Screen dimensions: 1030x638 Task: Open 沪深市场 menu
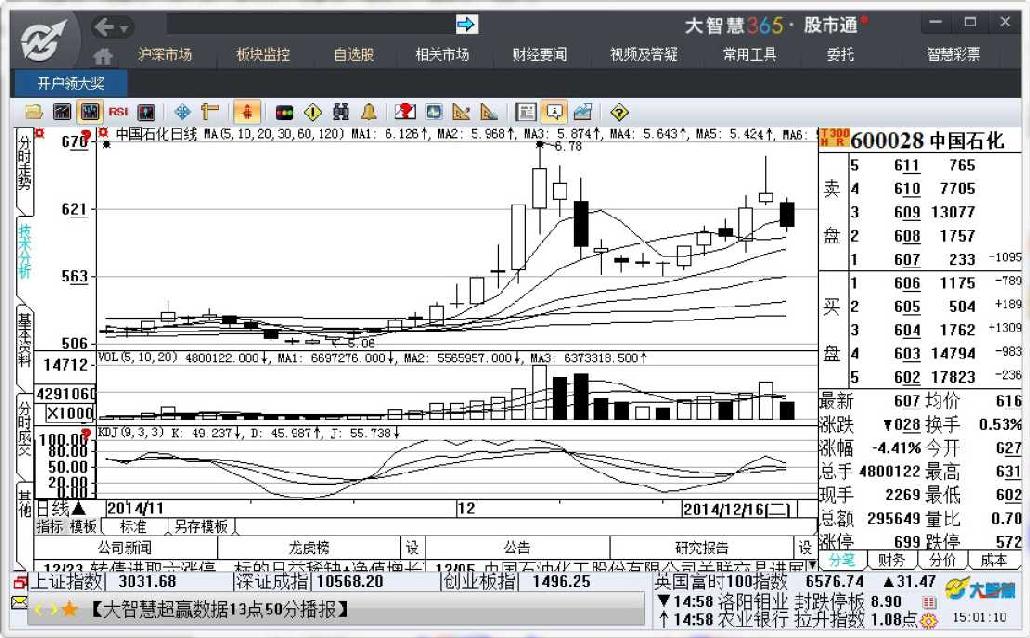[x=165, y=55]
